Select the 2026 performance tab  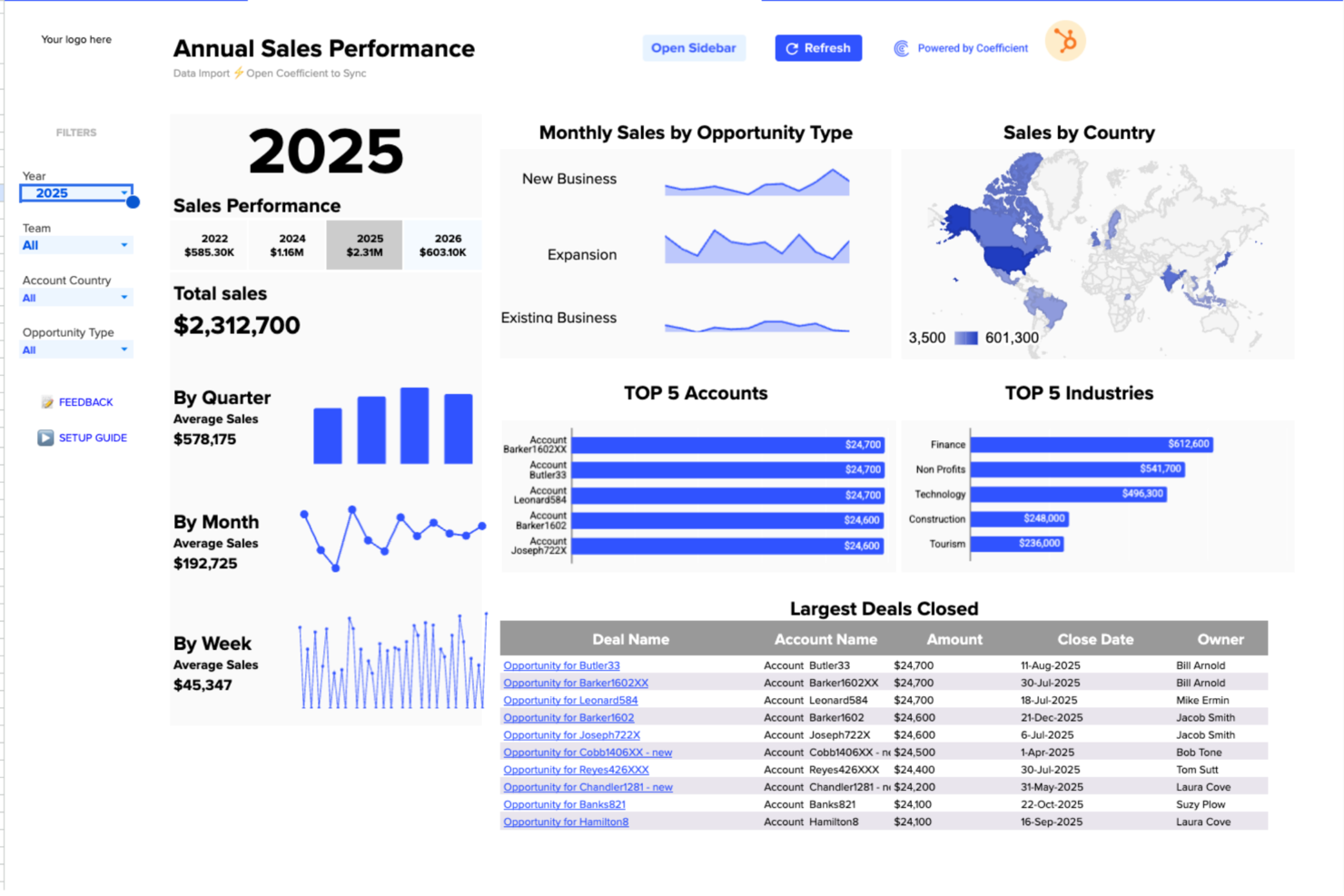(x=442, y=244)
